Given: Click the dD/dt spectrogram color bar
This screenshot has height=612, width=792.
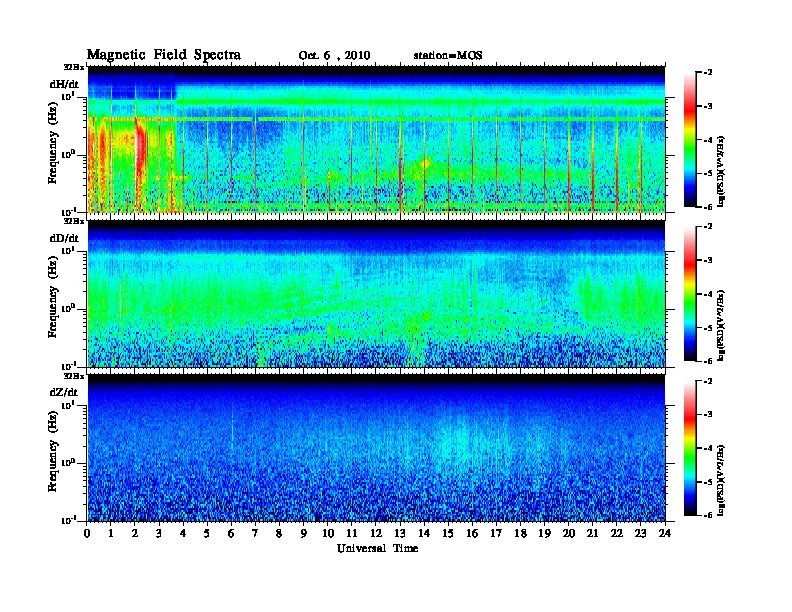Looking at the screenshot, I should 690,293.
